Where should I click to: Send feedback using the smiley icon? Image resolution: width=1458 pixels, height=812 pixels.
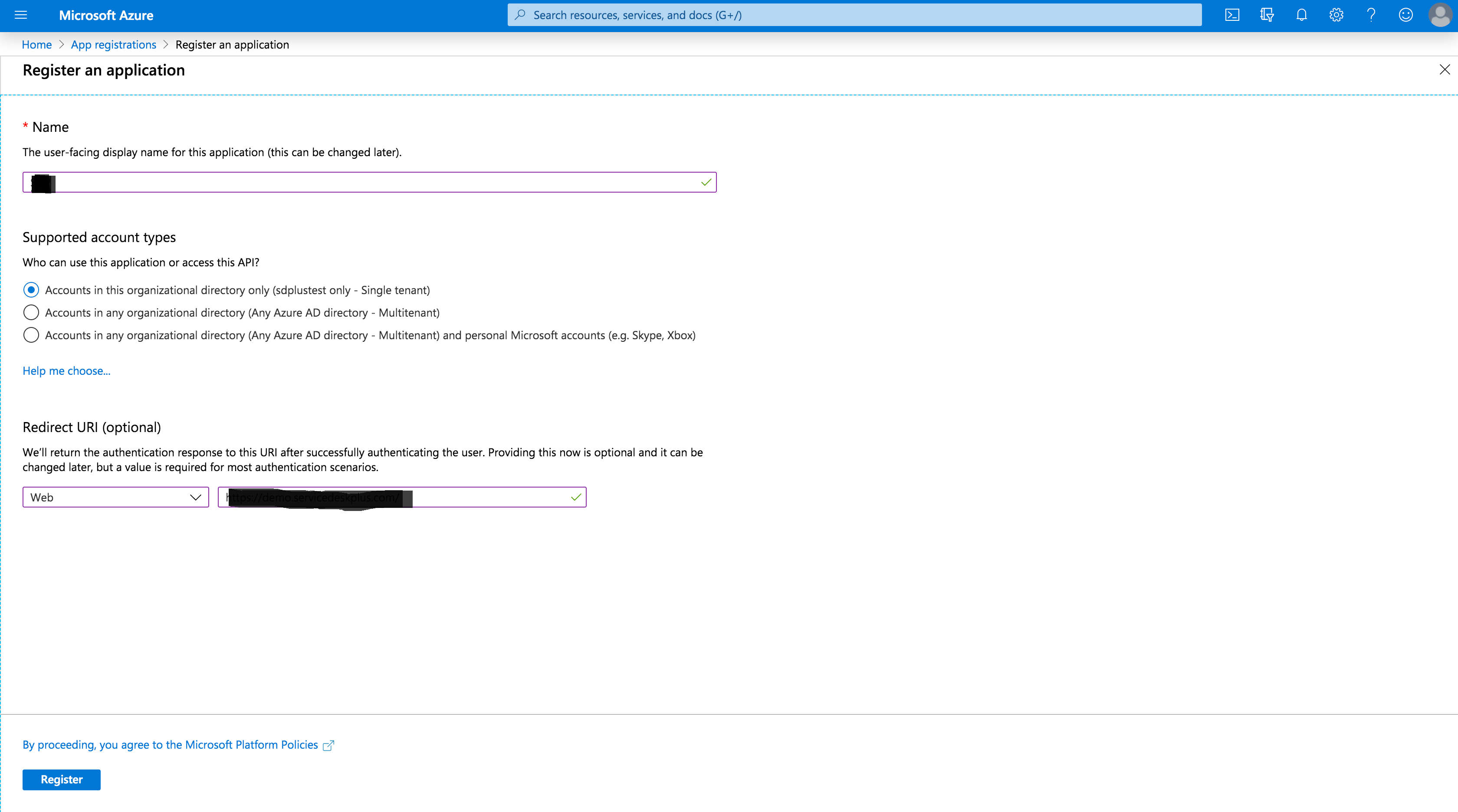pyautogui.click(x=1406, y=15)
